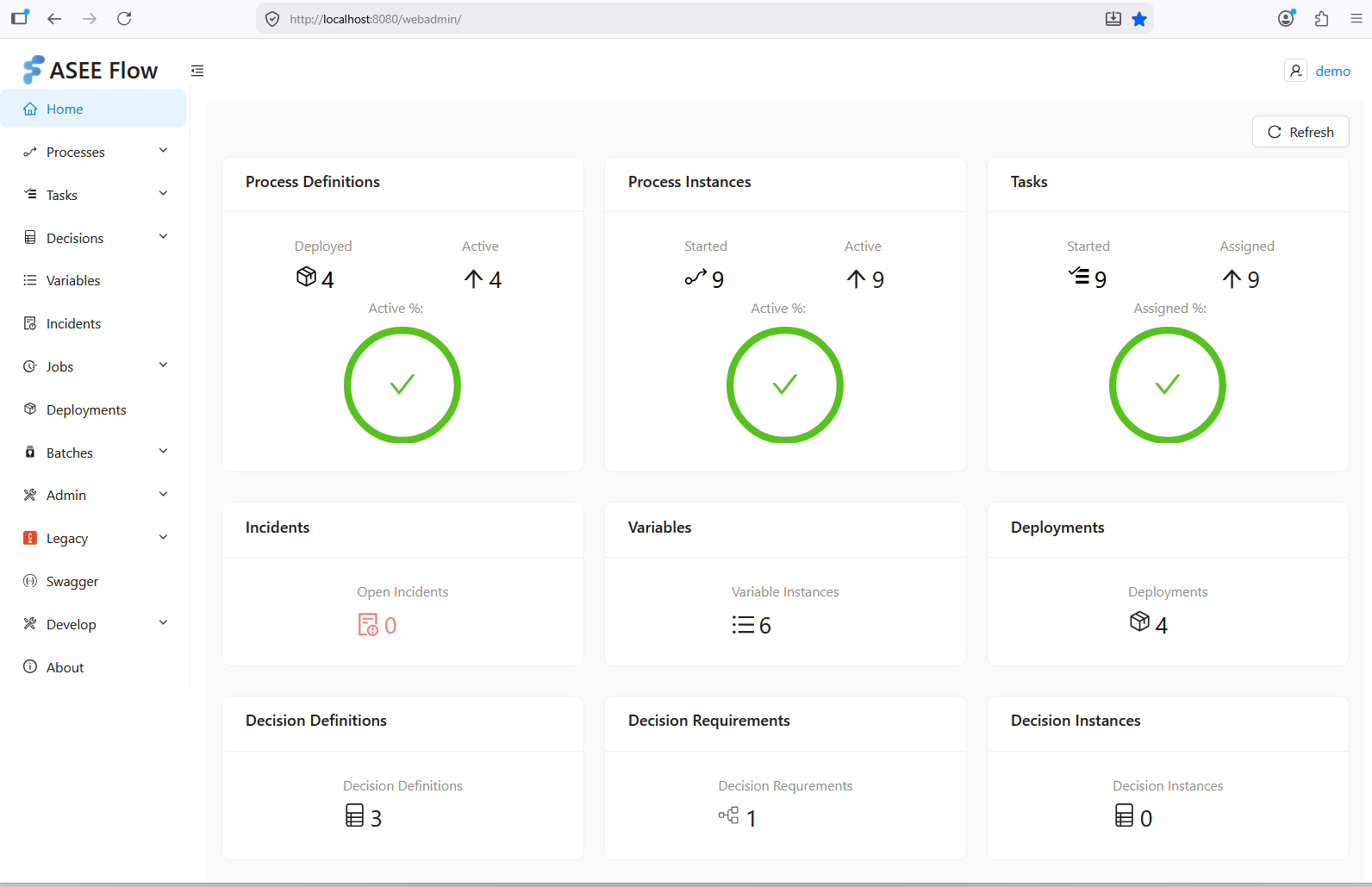The width and height of the screenshot is (1372, 887).
Task: Click the Jobs clock icon in sidebar
Action: point(30,366)
